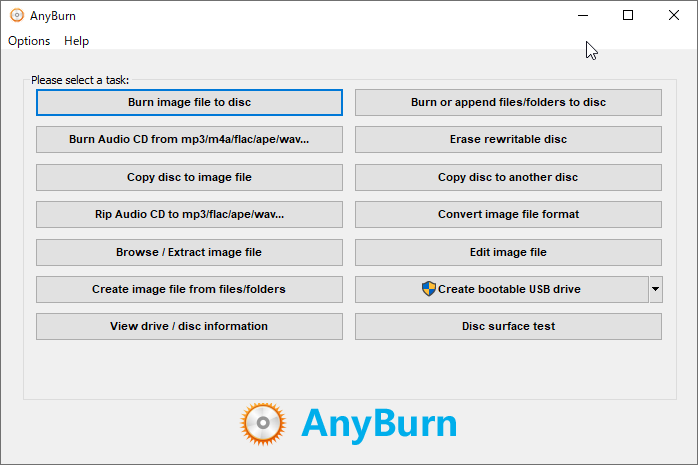Select Edit image file task

click(x=508, y=252)
